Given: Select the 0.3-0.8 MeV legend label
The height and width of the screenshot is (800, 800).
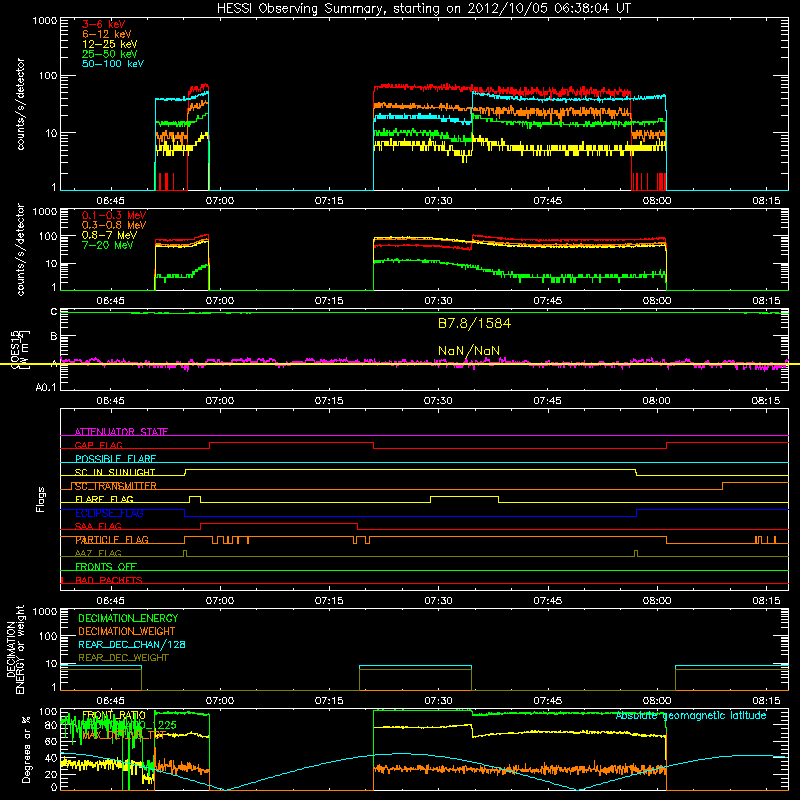Looking at the screenshot, I should pyautogui.click(x=114, y=225).
